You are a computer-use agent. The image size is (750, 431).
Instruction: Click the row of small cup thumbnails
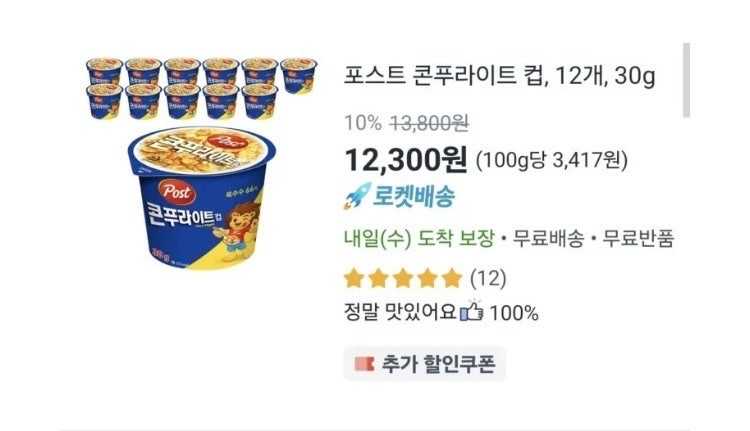201,88
